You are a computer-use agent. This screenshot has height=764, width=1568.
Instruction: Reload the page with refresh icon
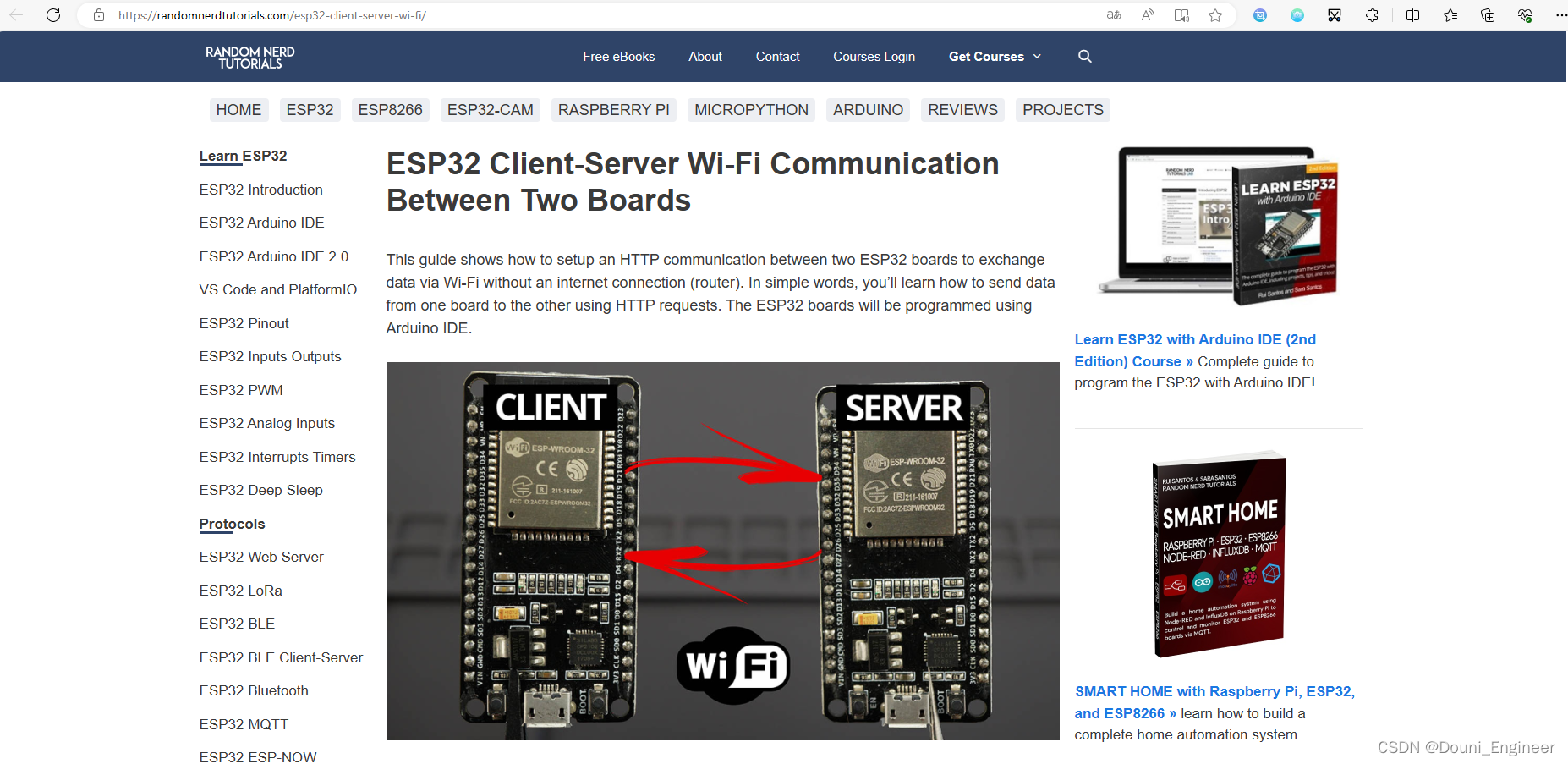pyautogui.click(x=53, y=15)
